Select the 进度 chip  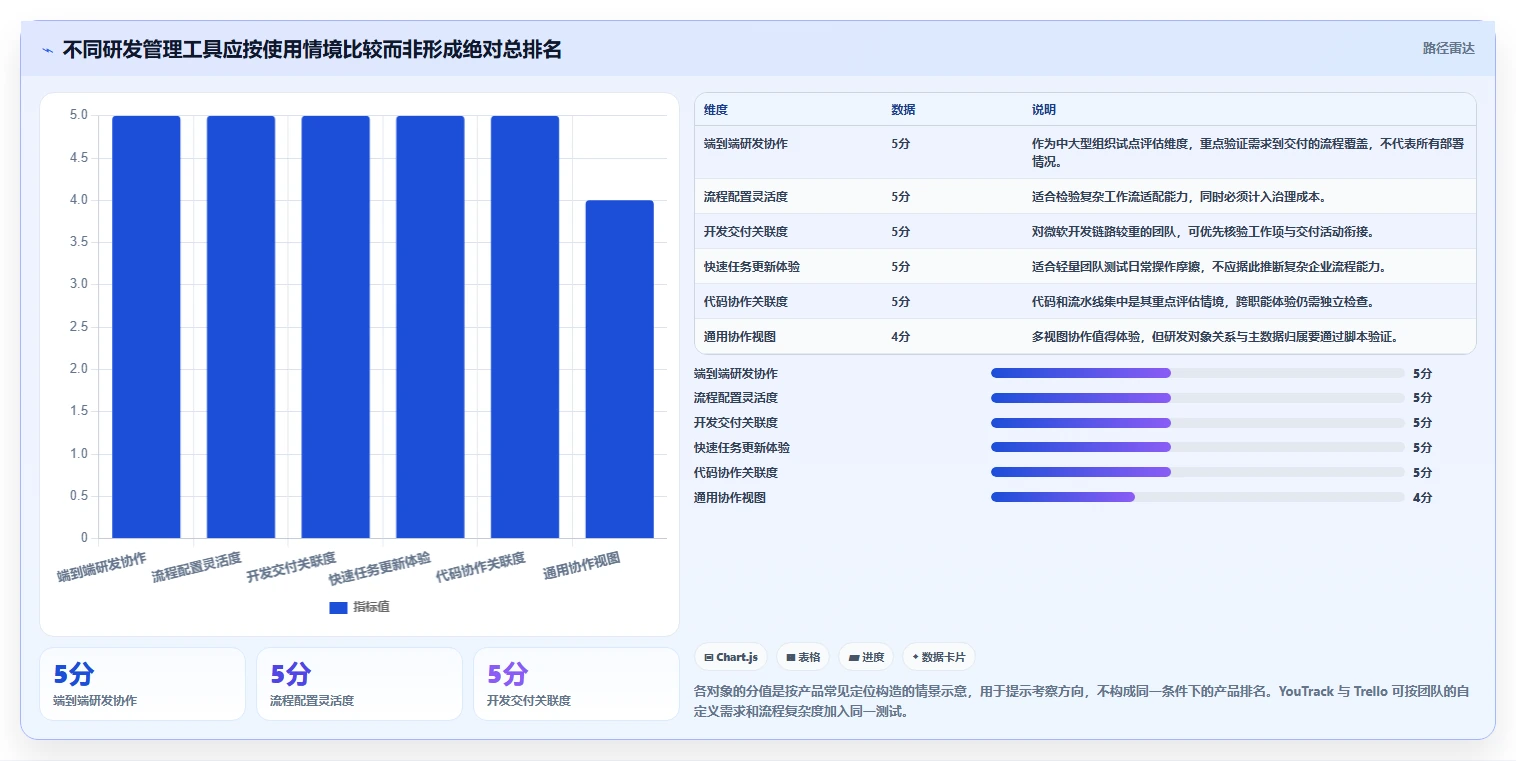point(866,657)
